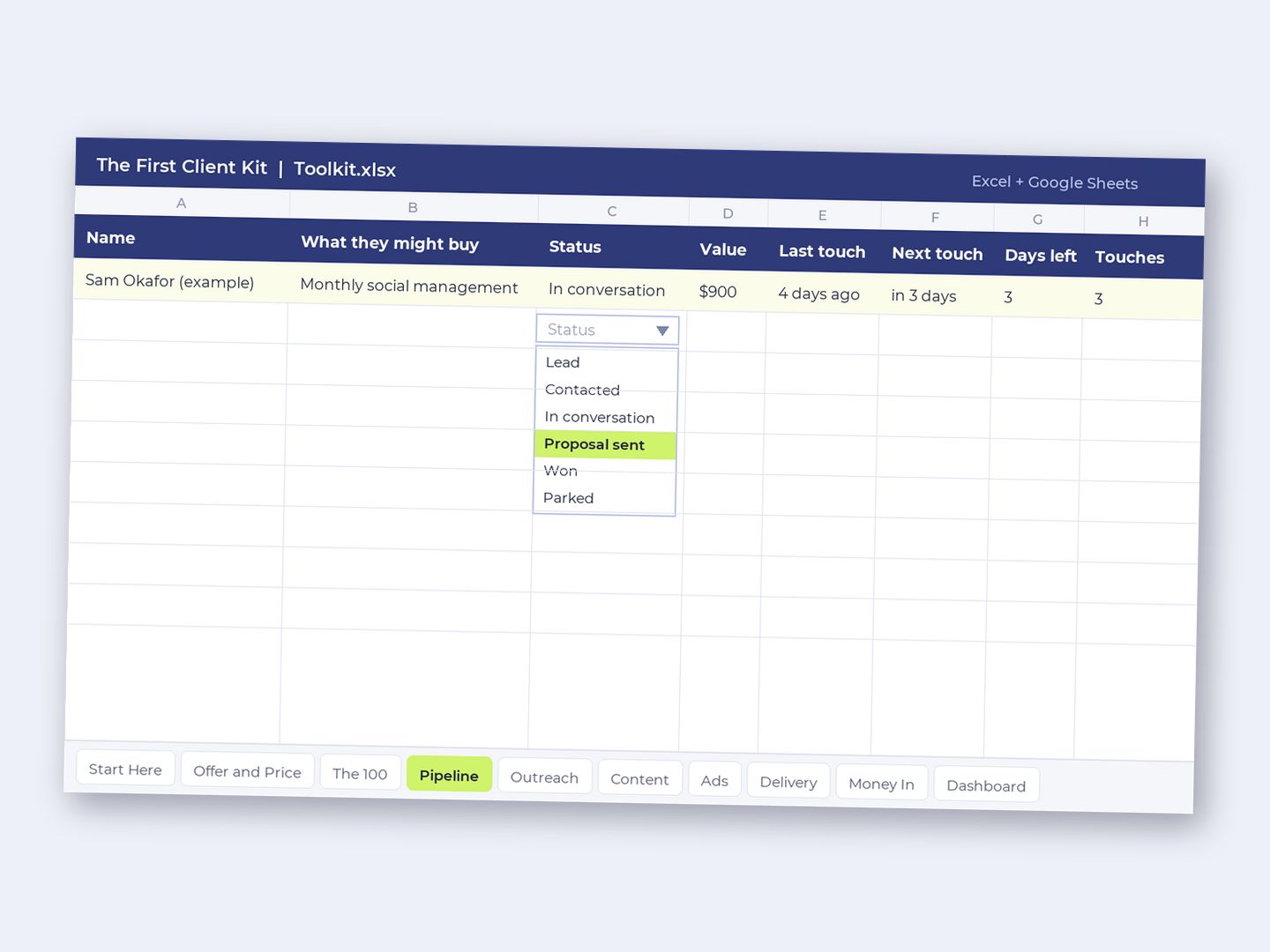Click the Next touch header cell
Image resolution: width=1270 pixels, height=952 pixels.
[x=938, y=254]
